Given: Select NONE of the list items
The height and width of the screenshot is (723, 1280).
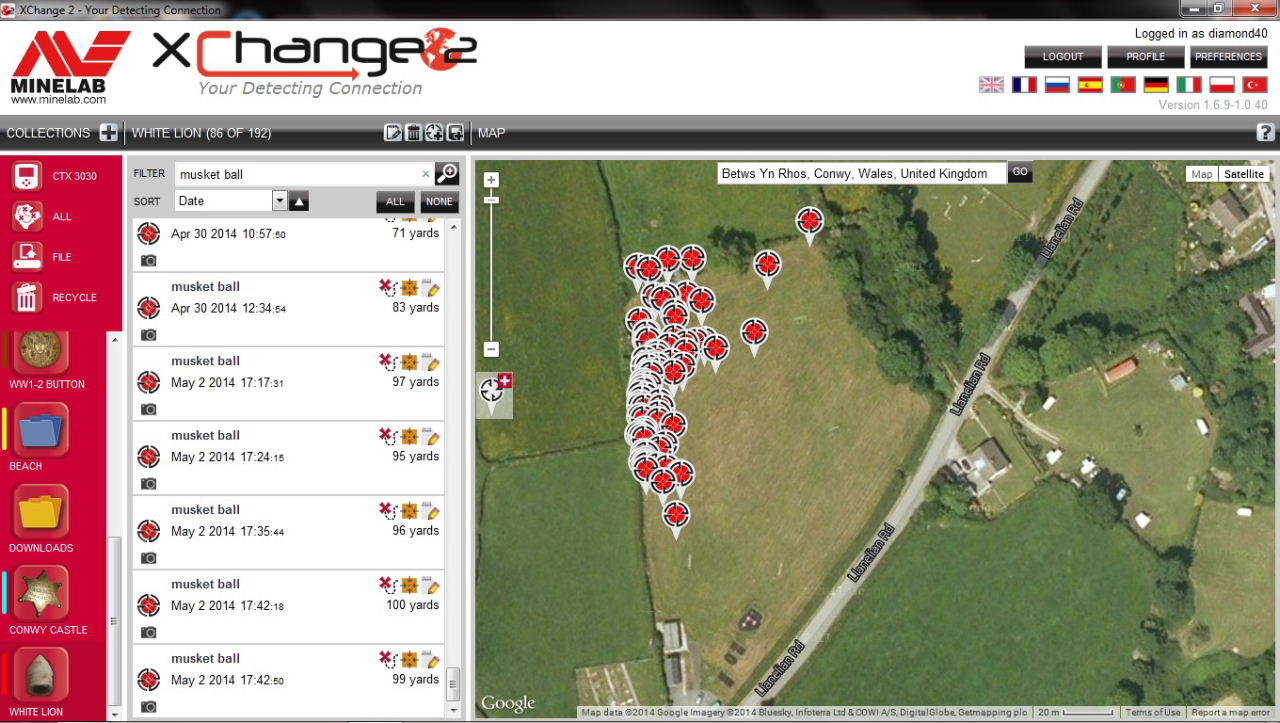Looking at the screenshot, I should pyautogui.click(x=439, y=202).
